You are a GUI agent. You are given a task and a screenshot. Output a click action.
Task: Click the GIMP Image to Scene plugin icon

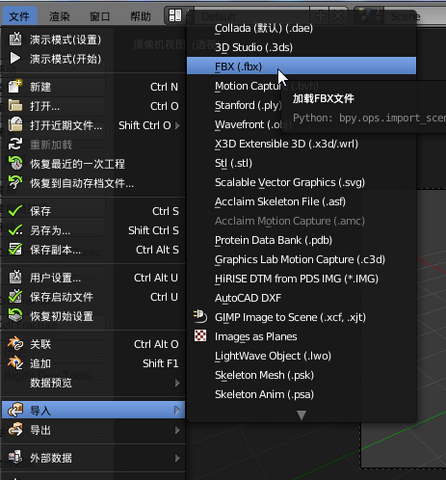pyautogui.click(x=200, y=316)
